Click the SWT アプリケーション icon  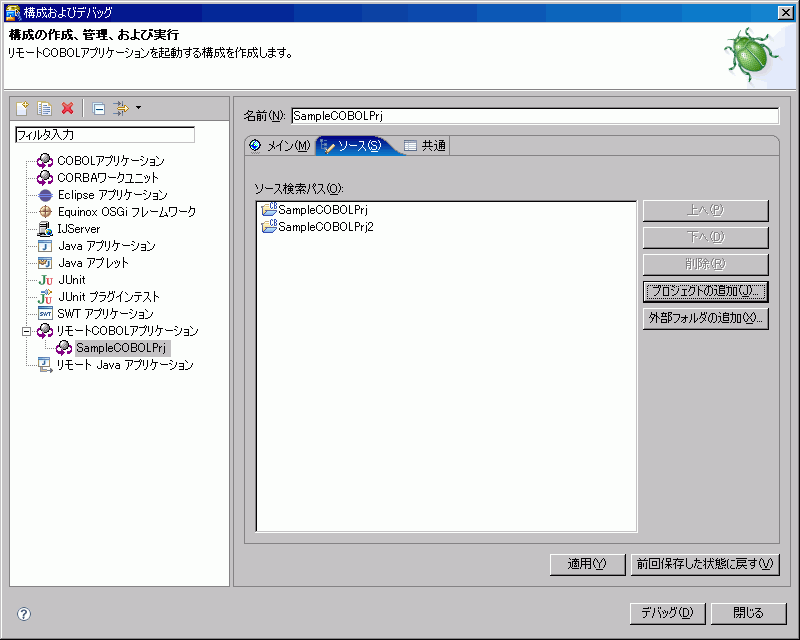[x=45, y=314]
